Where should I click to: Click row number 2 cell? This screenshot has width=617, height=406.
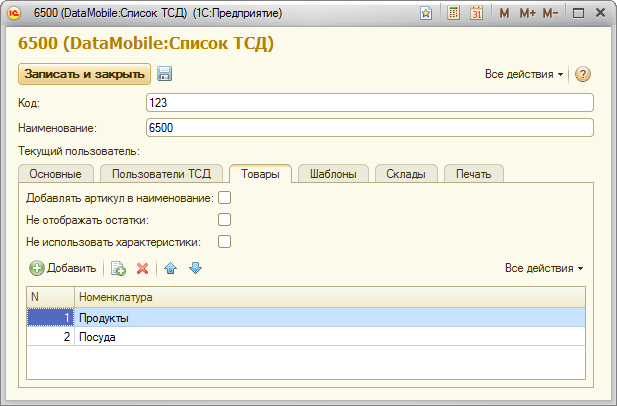click(50, 337)
